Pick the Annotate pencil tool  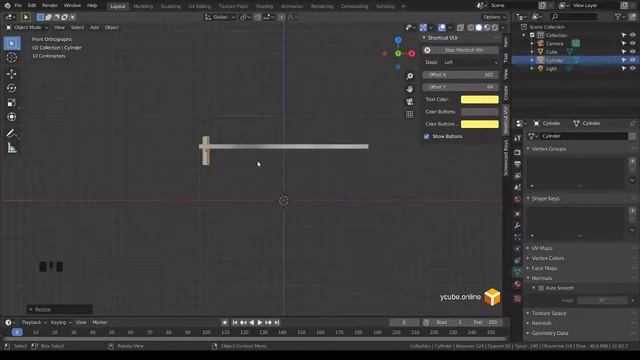(12, 133)
